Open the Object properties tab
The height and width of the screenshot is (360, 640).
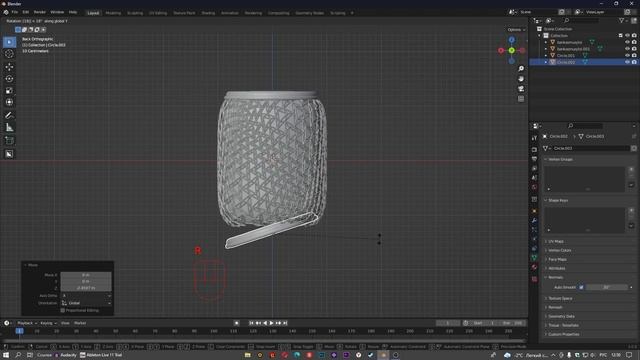(x=534, y=211)
